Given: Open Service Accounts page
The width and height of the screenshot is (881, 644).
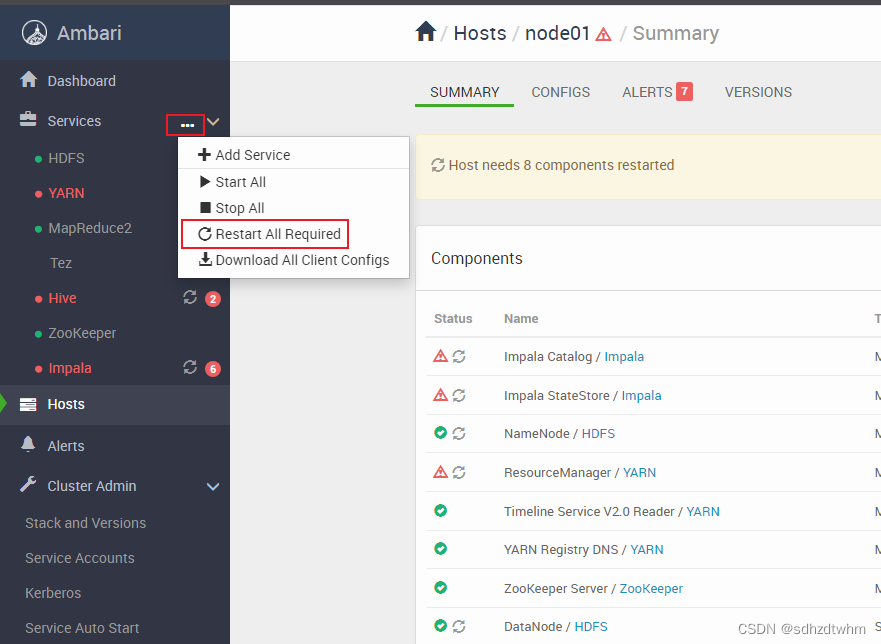Looking at the screenshot, I should coord(80,558).
